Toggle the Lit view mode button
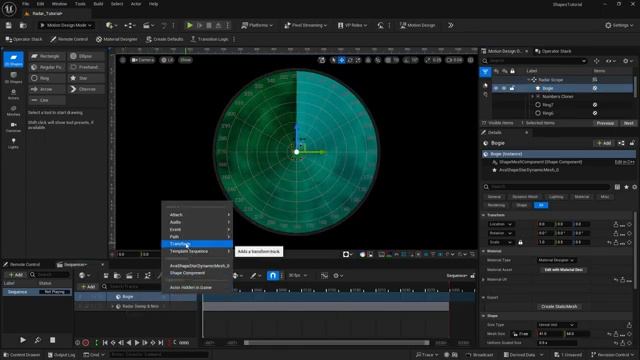Screen dimensions: 640x360 (x=167, y=60)
